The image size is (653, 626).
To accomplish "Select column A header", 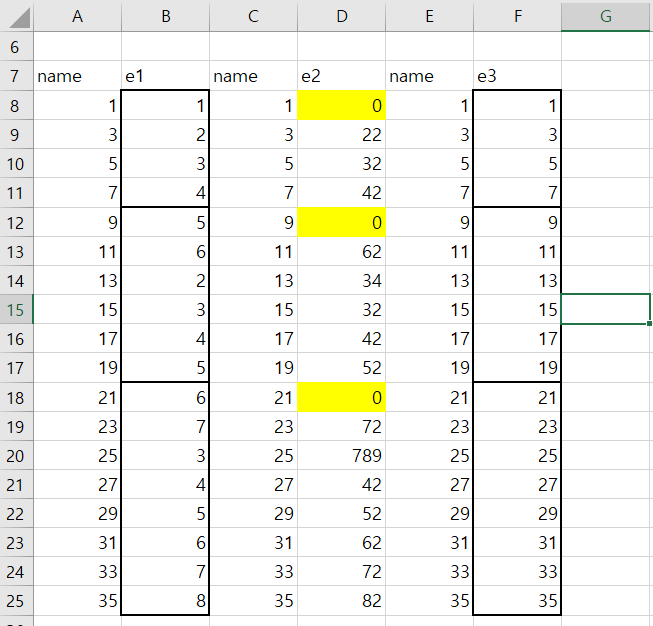I will pos(77,16).
